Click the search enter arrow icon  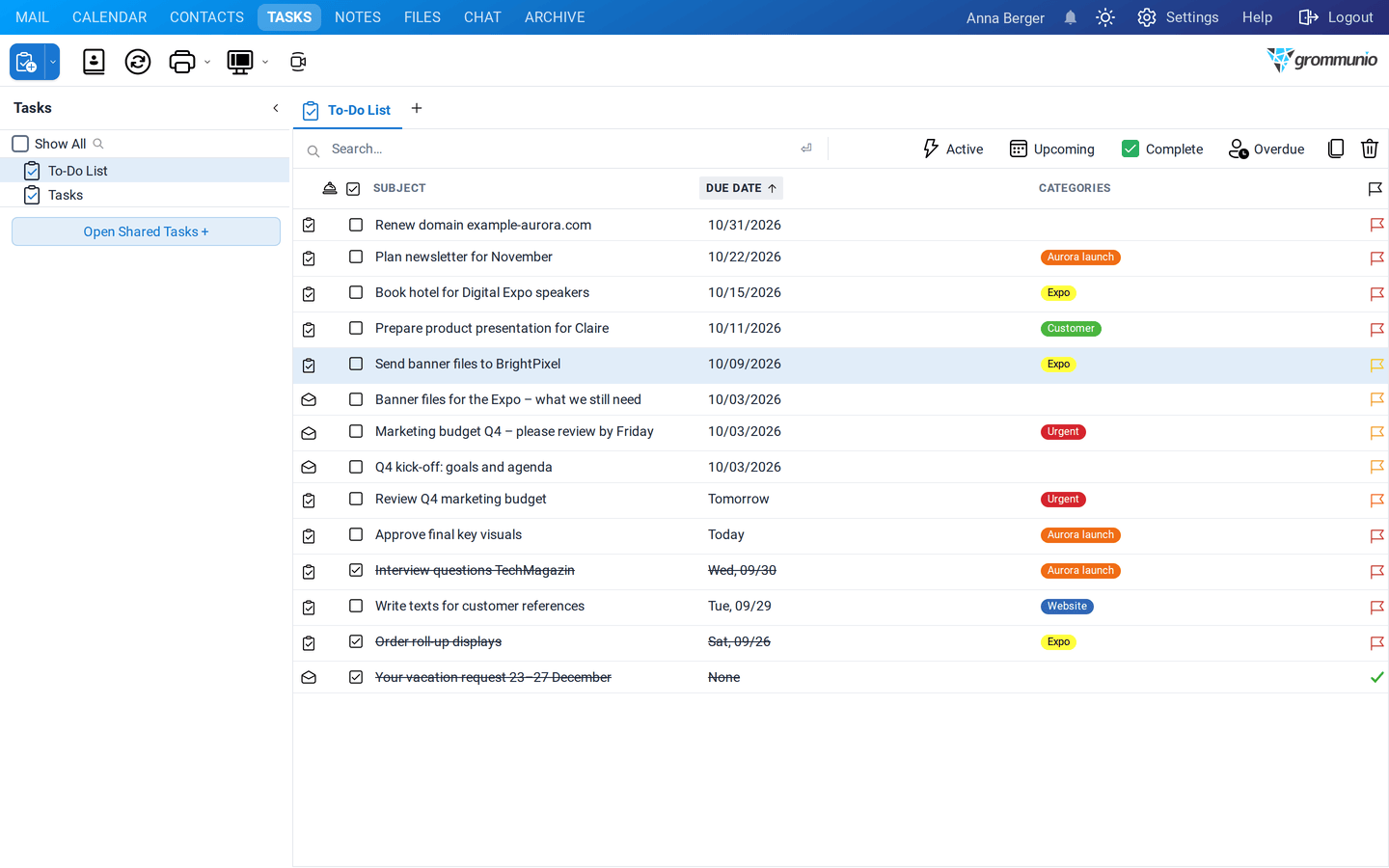click(806, 149)
